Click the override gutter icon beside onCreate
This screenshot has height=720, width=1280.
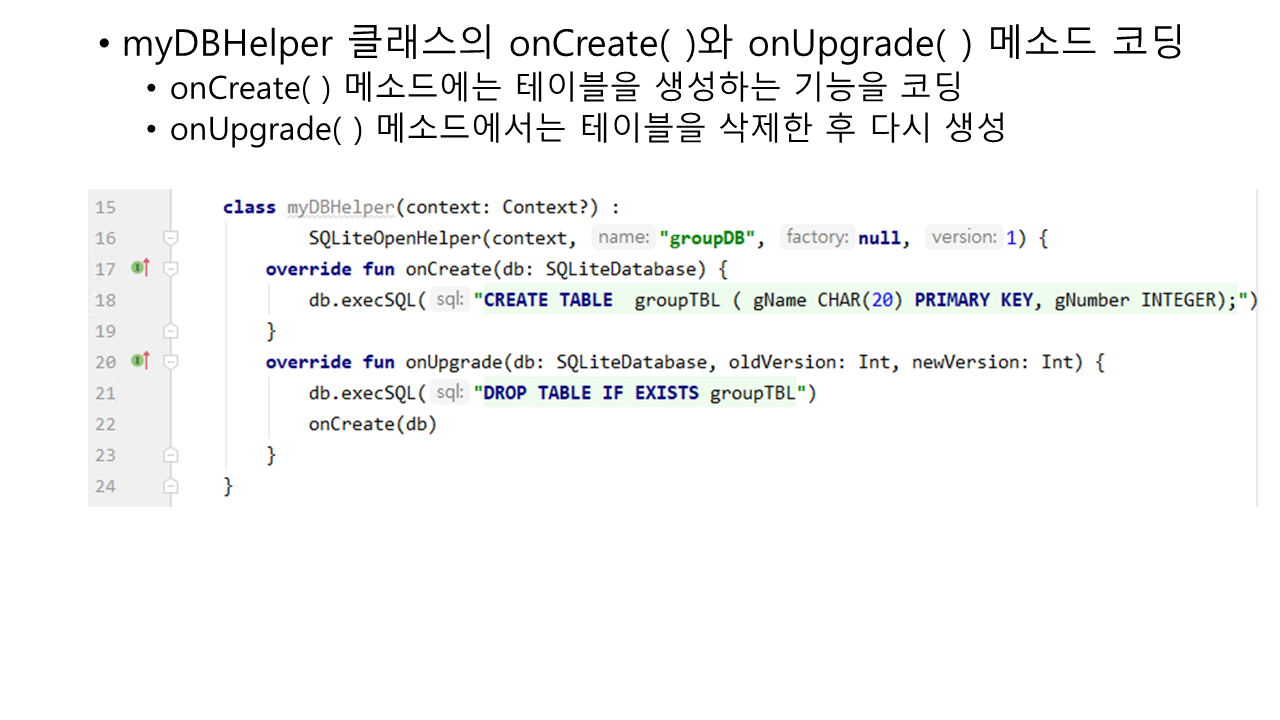coord(140,268)
